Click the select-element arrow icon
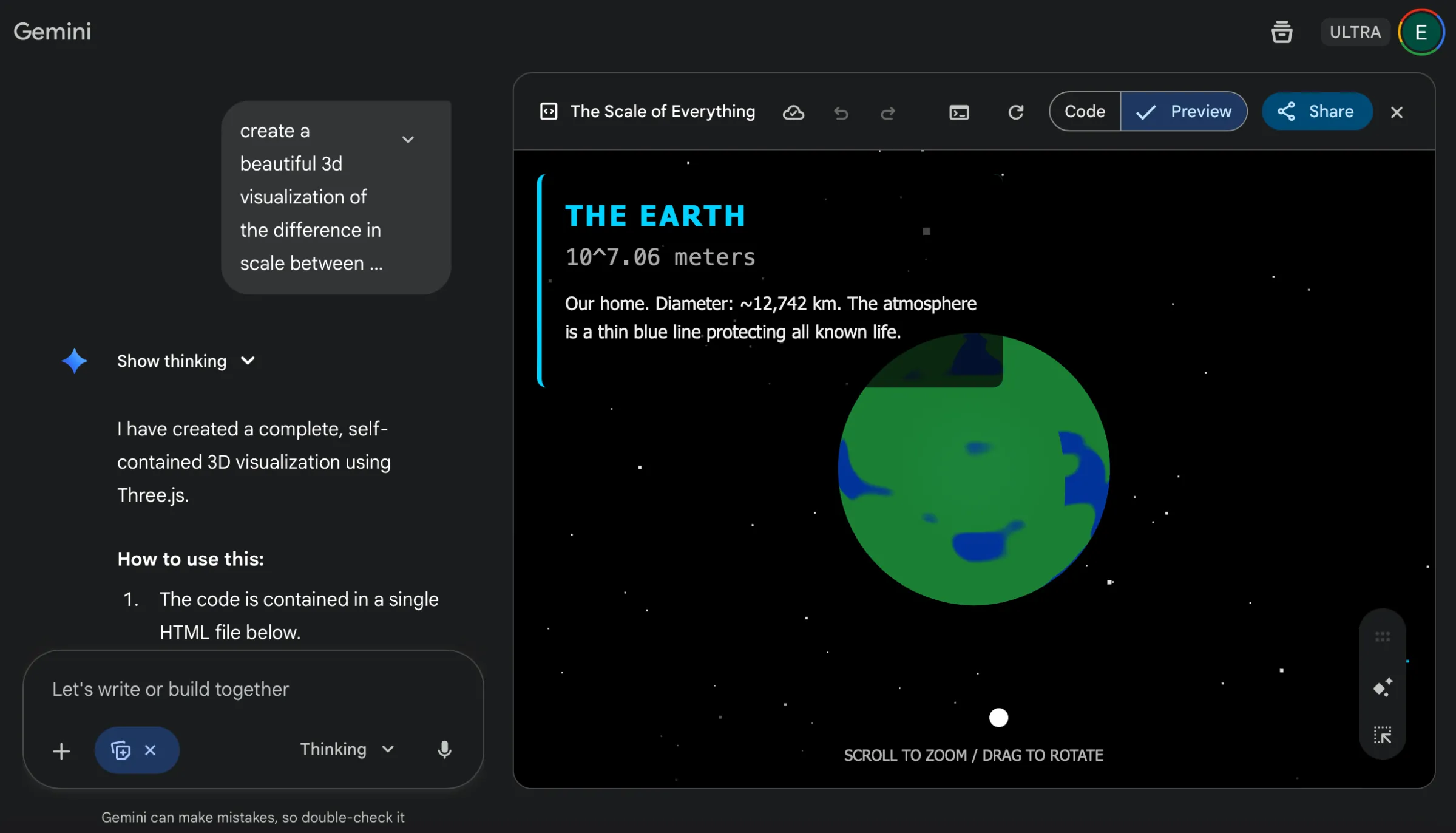The width and height of the screenshot is (1456, 833). (x=1383, y=735)
